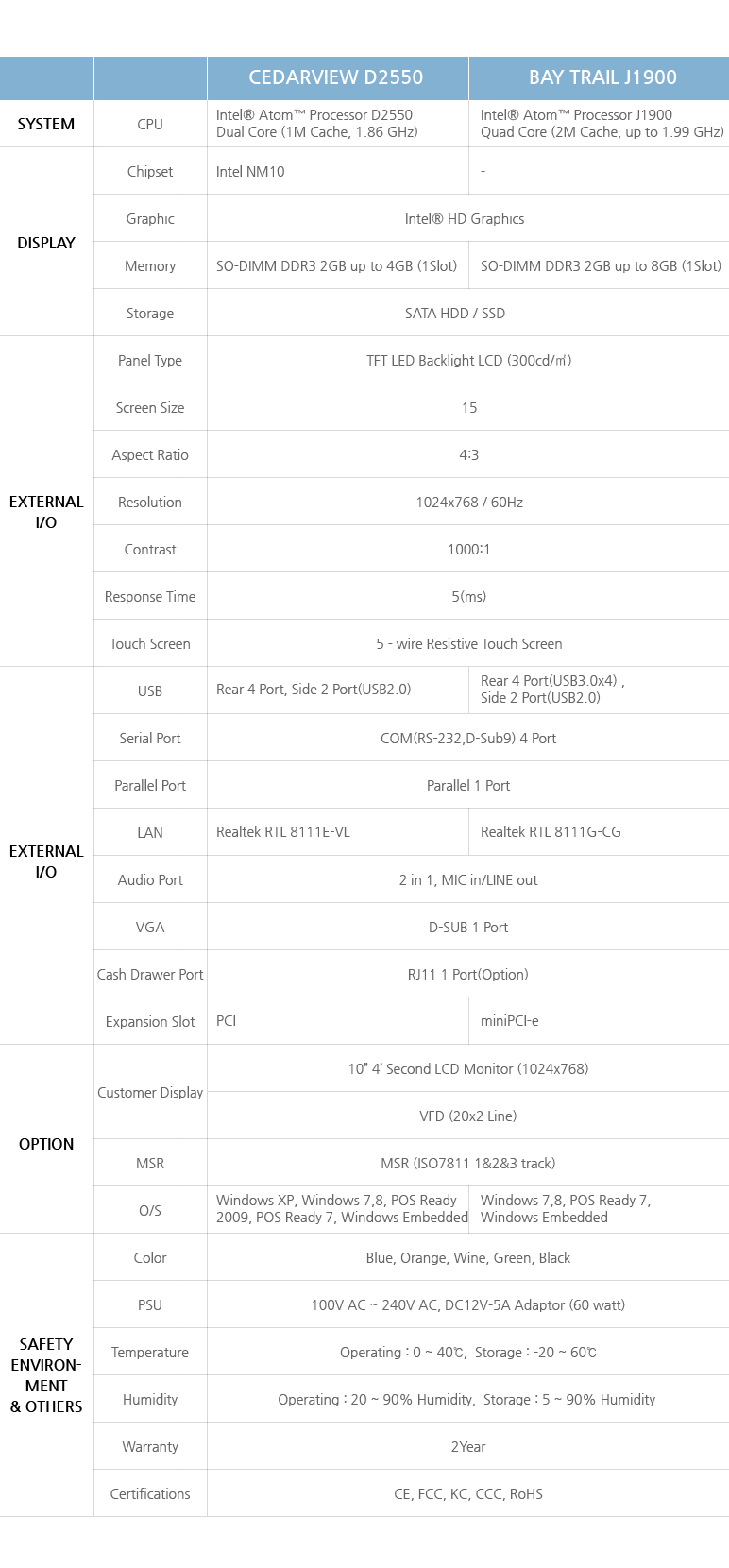Click the CPU row label
Screen dimensions: 729x1568
[x=150, y=124]
